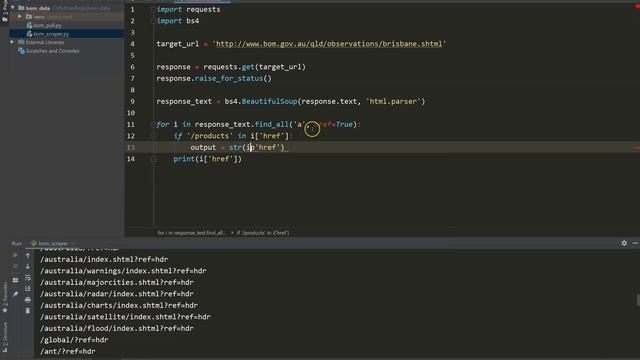Click the Scratches and Consoles icon
640x360 pixels.
22,51
